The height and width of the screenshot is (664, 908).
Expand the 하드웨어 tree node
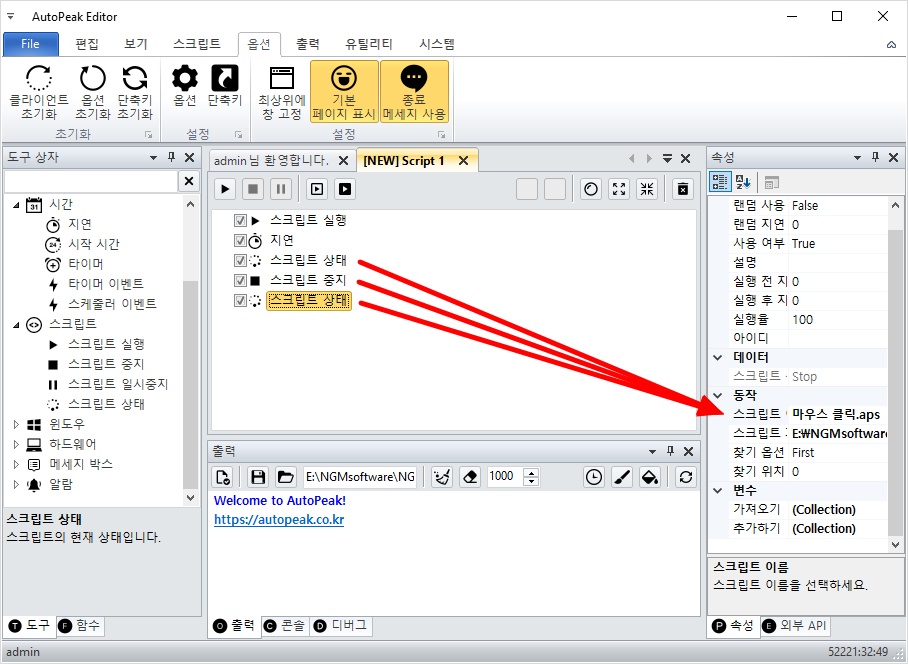16,445
